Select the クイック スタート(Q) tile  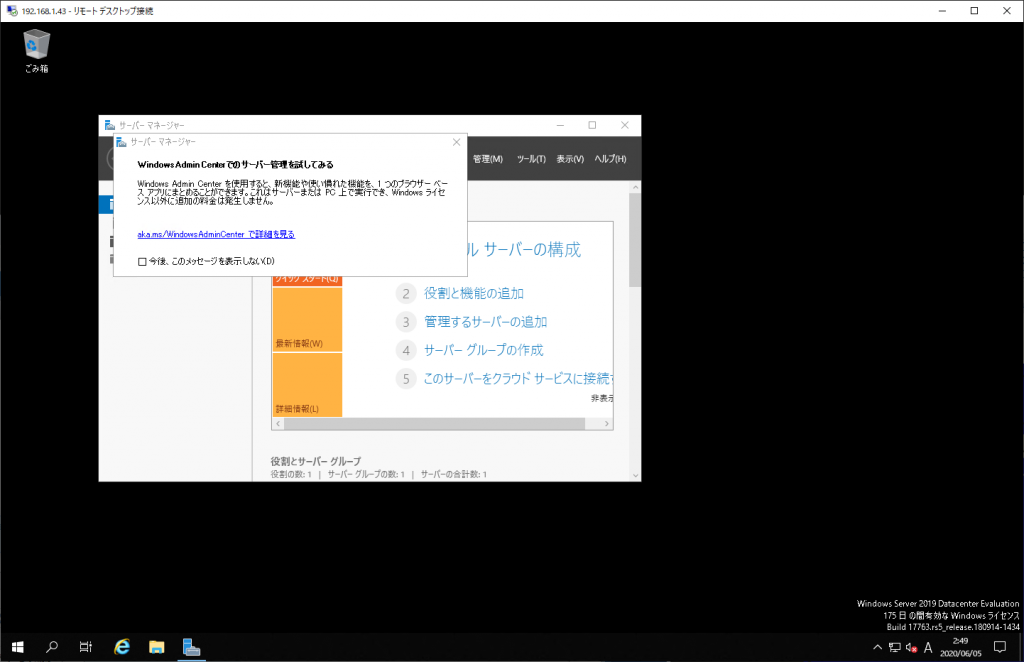pyautogui.click(x=307, y=279)
